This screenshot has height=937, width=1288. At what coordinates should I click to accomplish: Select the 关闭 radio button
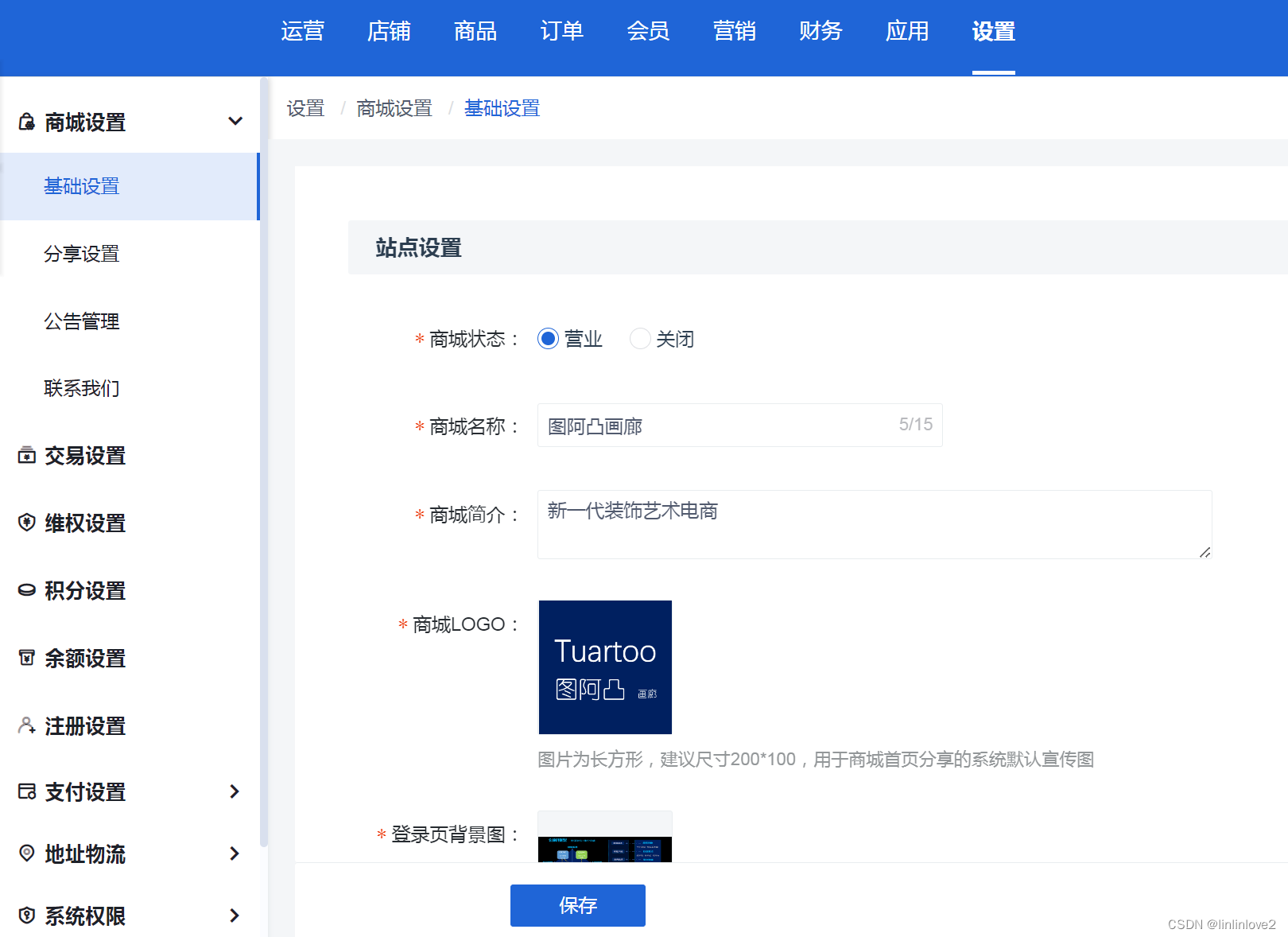tap(640, 339)
